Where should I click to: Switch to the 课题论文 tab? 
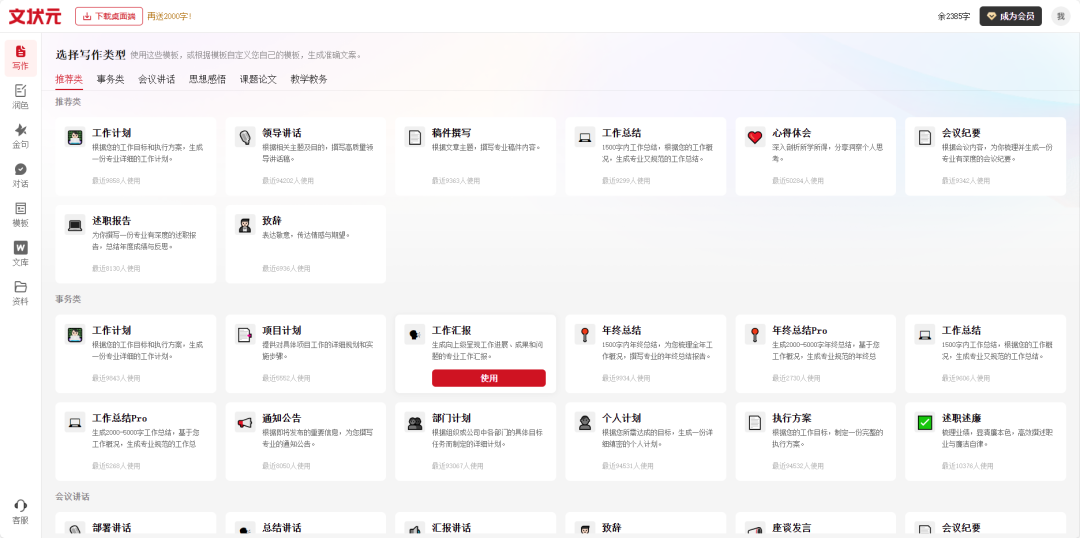point(258,79)
